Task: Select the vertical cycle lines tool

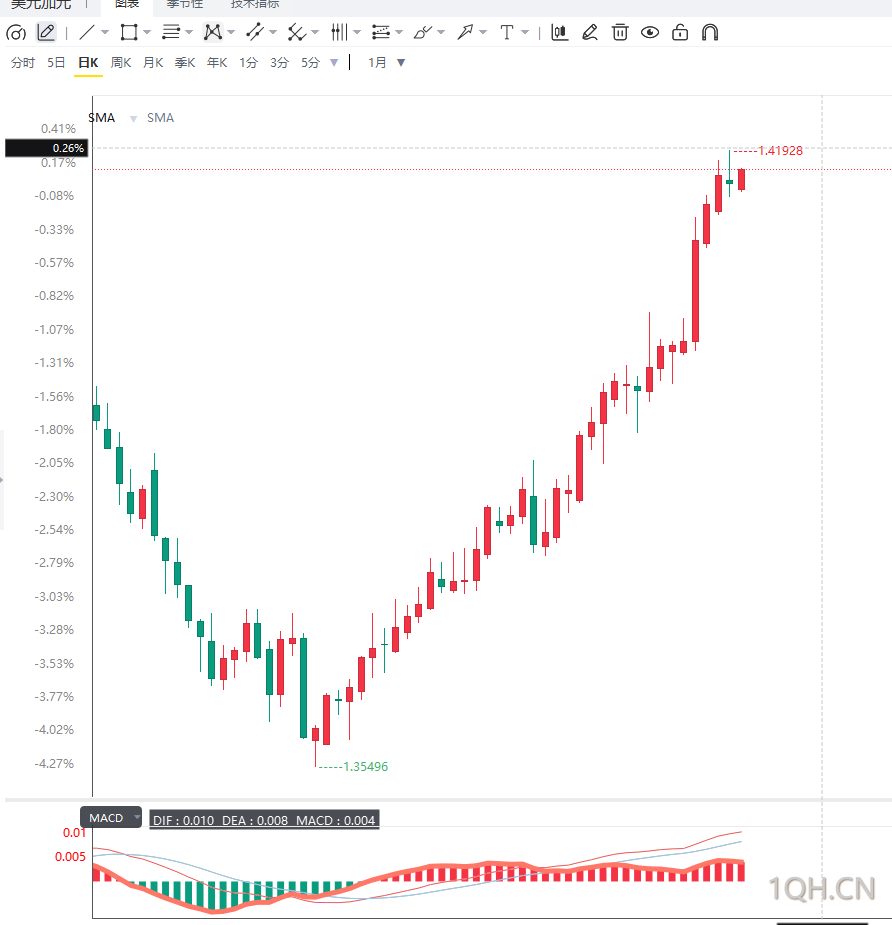Action: click(x=339, y=32)
